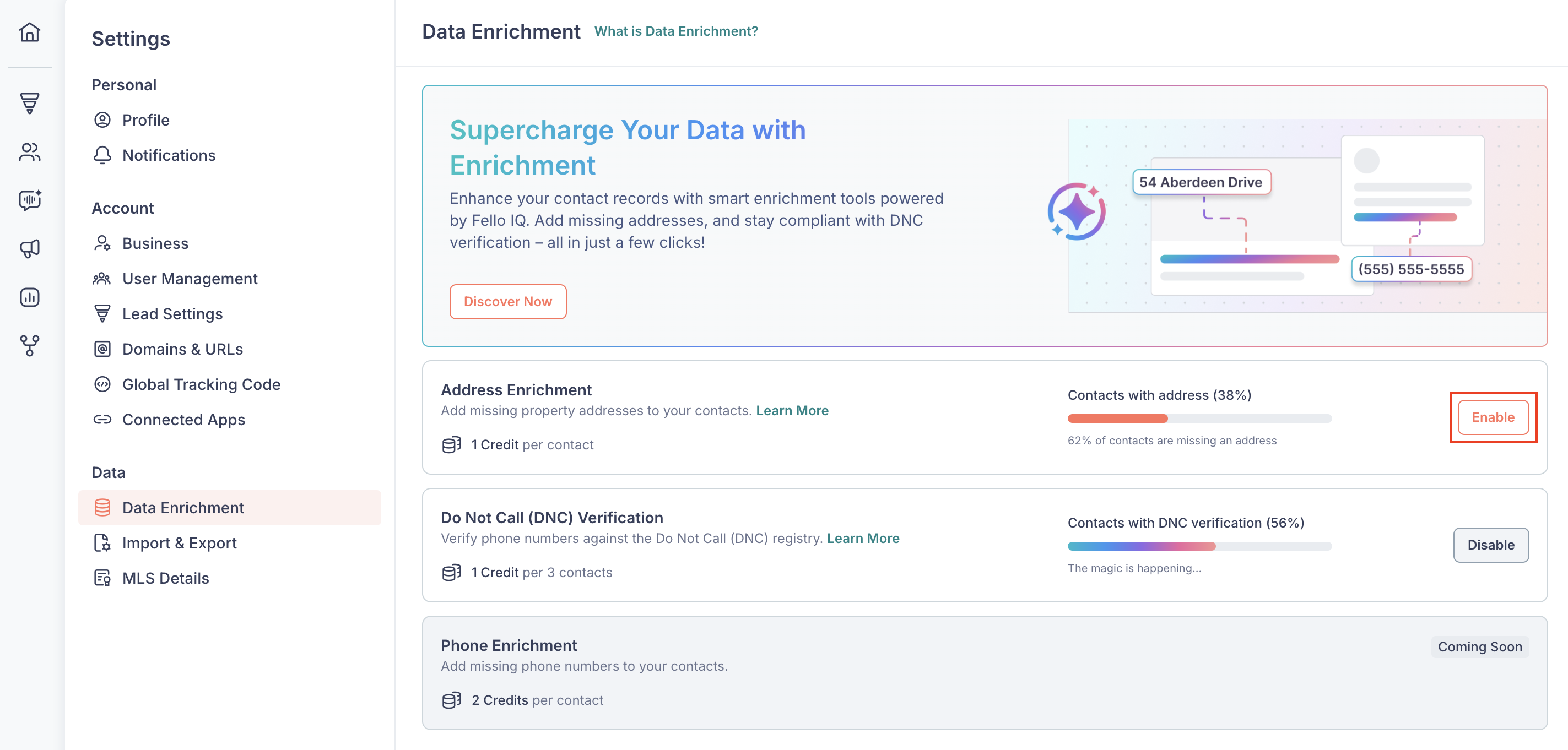Open the branching workflows icon in left rail
Screen dimensions: 1568x750
point(29,345)
